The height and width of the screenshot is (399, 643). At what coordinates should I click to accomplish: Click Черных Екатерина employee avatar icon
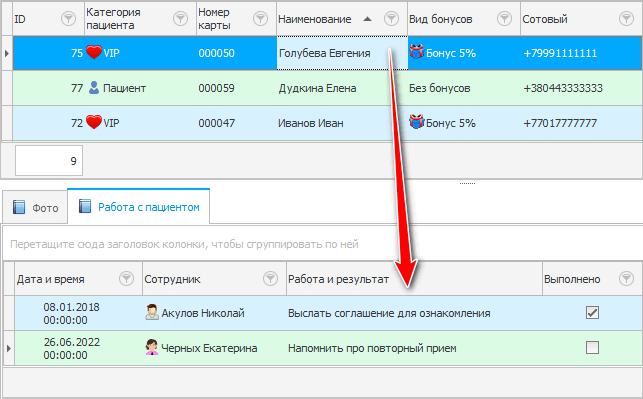click(x=152, y=347)
